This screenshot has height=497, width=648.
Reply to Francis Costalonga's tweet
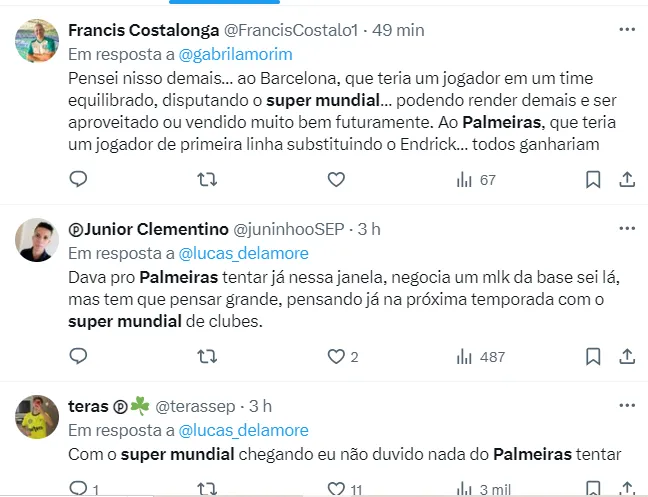[79, 180]
